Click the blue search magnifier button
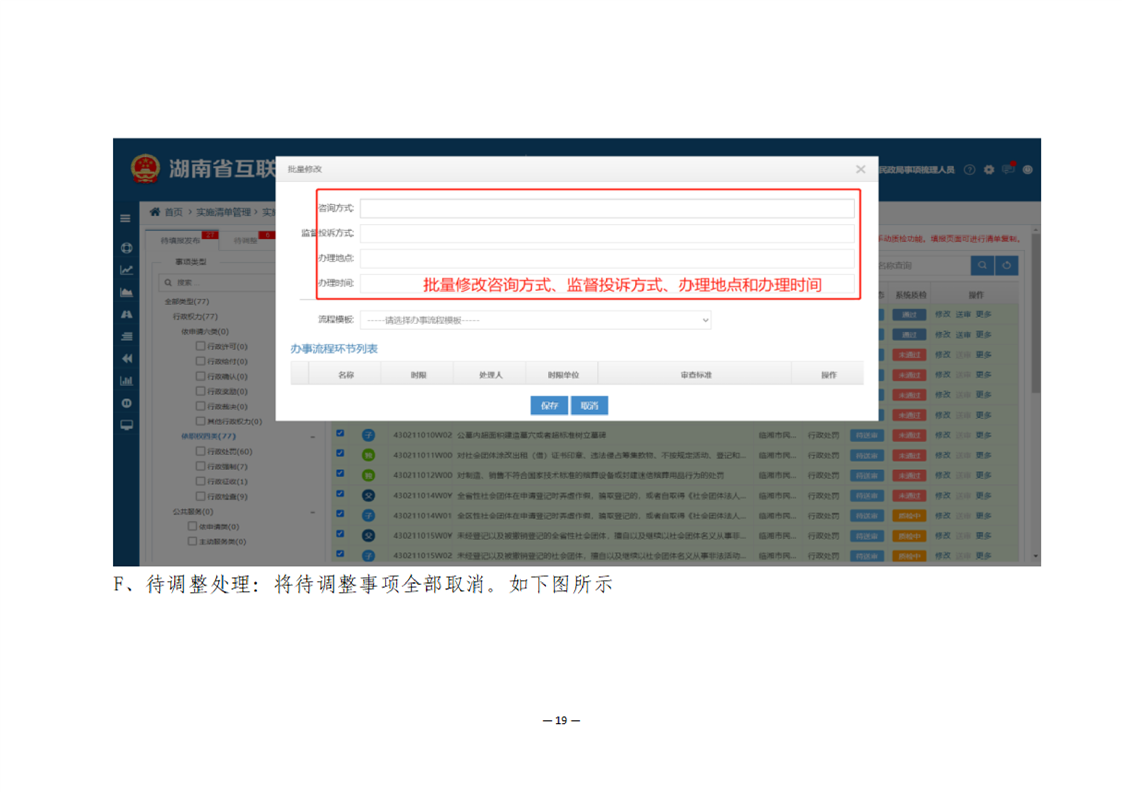 point(982,265)
